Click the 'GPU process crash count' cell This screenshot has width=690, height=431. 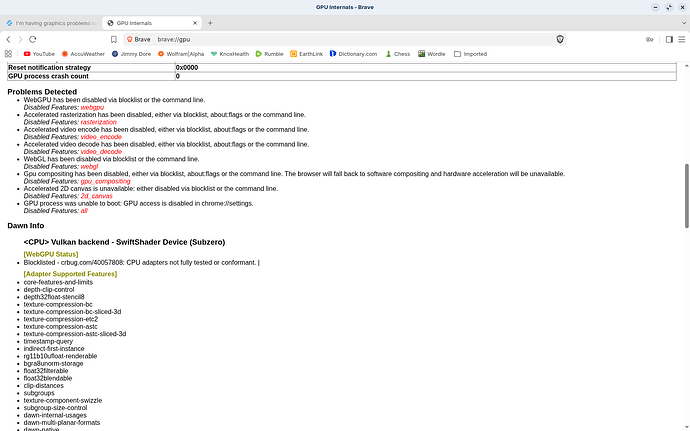[x=92, y=76]
